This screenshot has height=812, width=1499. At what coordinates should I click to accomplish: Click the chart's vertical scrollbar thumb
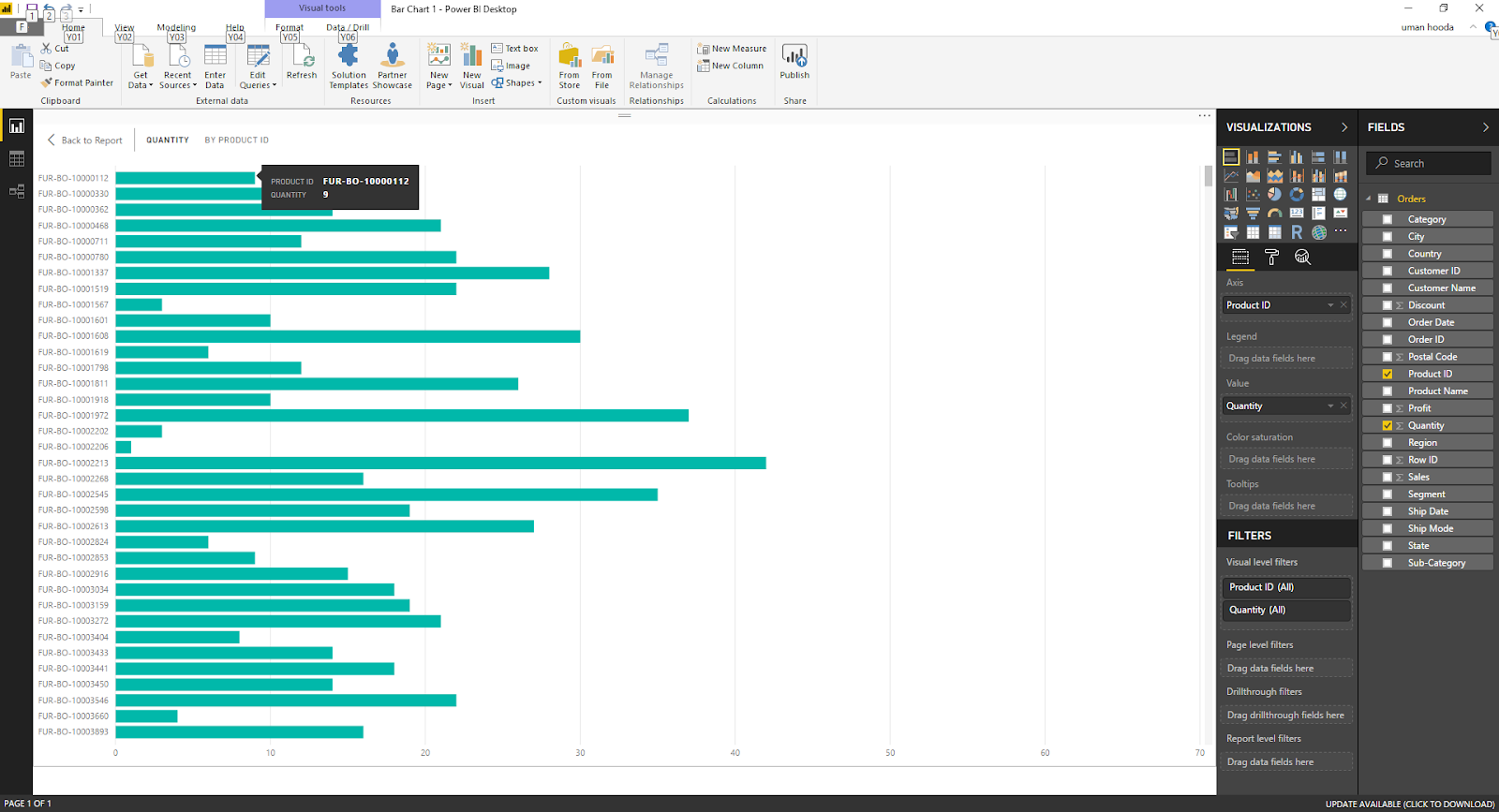(1209, 175)
